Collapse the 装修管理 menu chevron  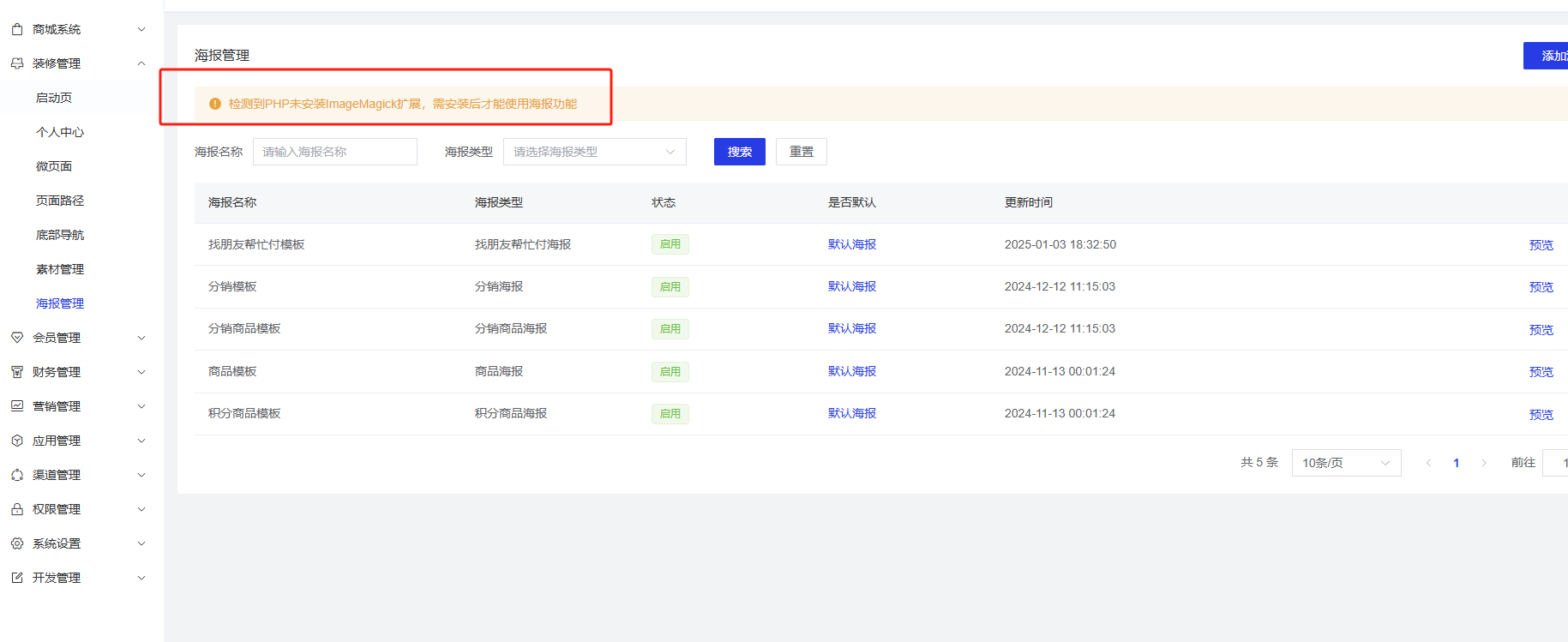(x=141, y=63)
